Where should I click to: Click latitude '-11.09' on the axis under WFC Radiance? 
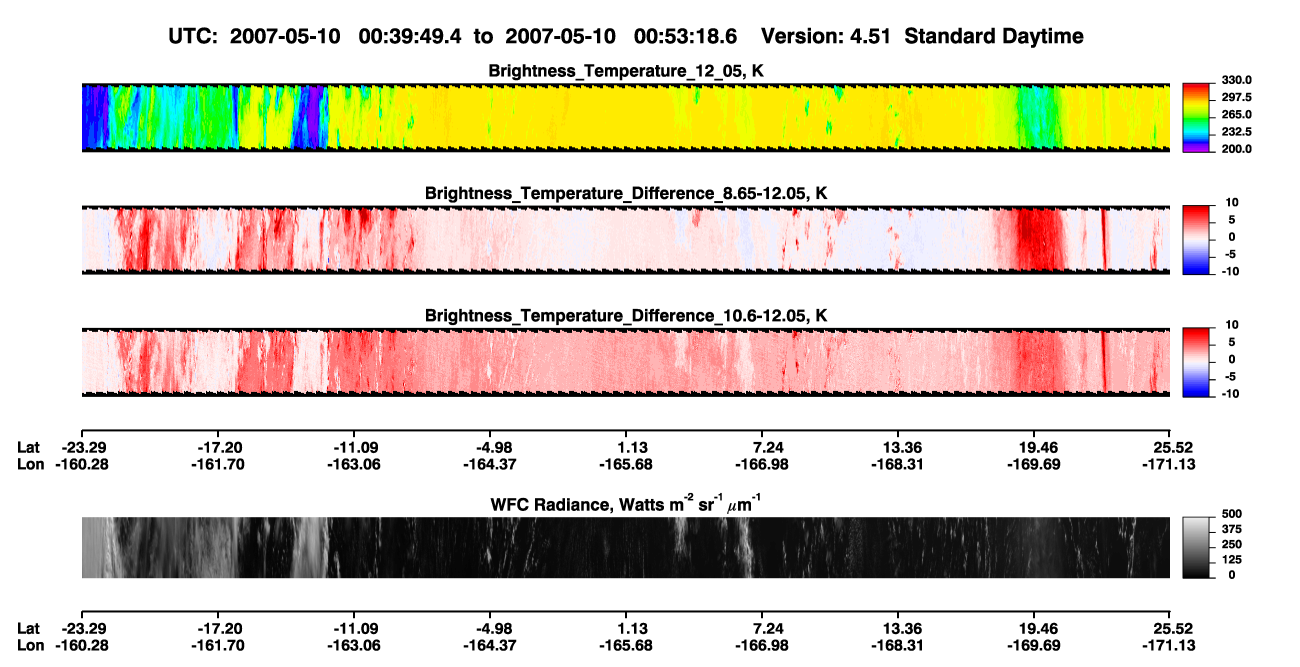(355, 628)
